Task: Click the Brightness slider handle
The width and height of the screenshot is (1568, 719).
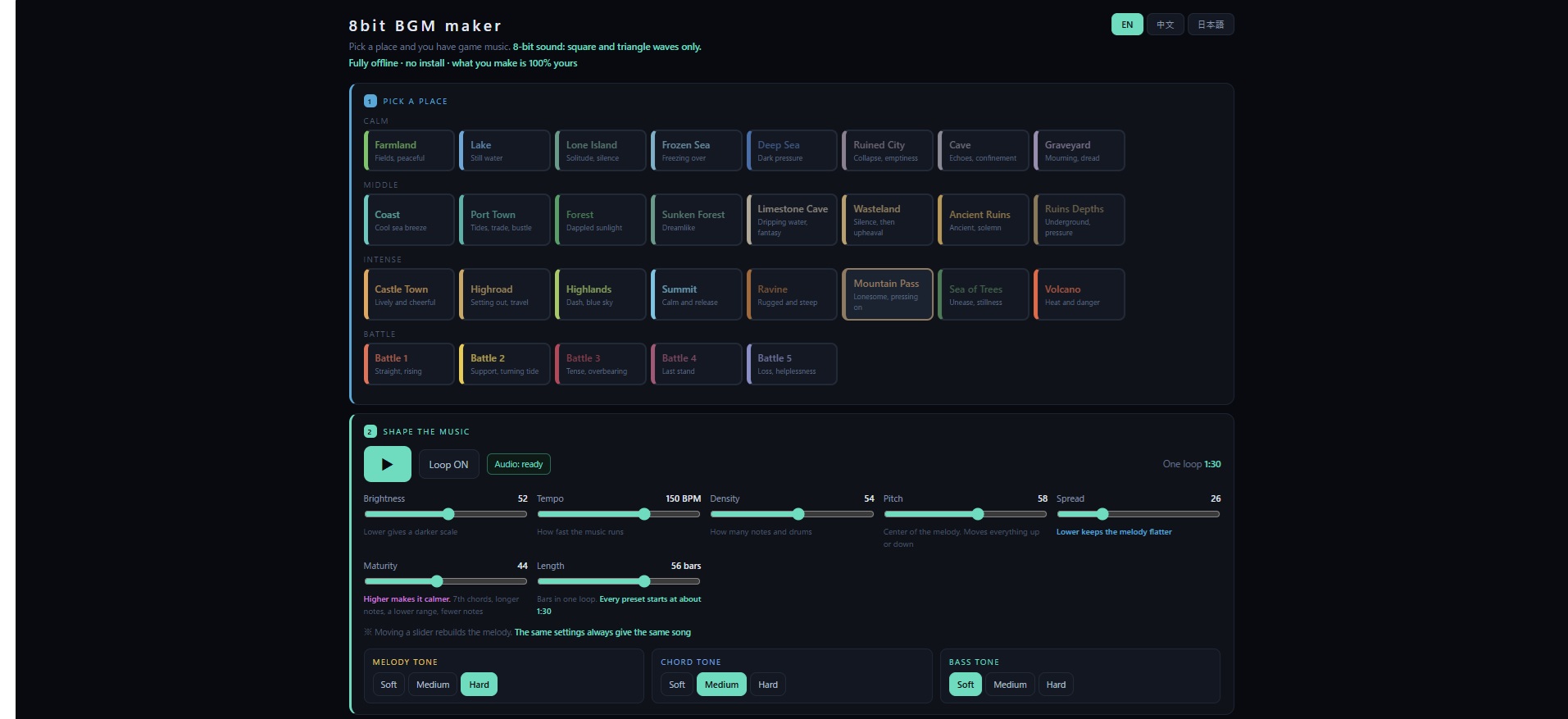Action: (448, 514)
